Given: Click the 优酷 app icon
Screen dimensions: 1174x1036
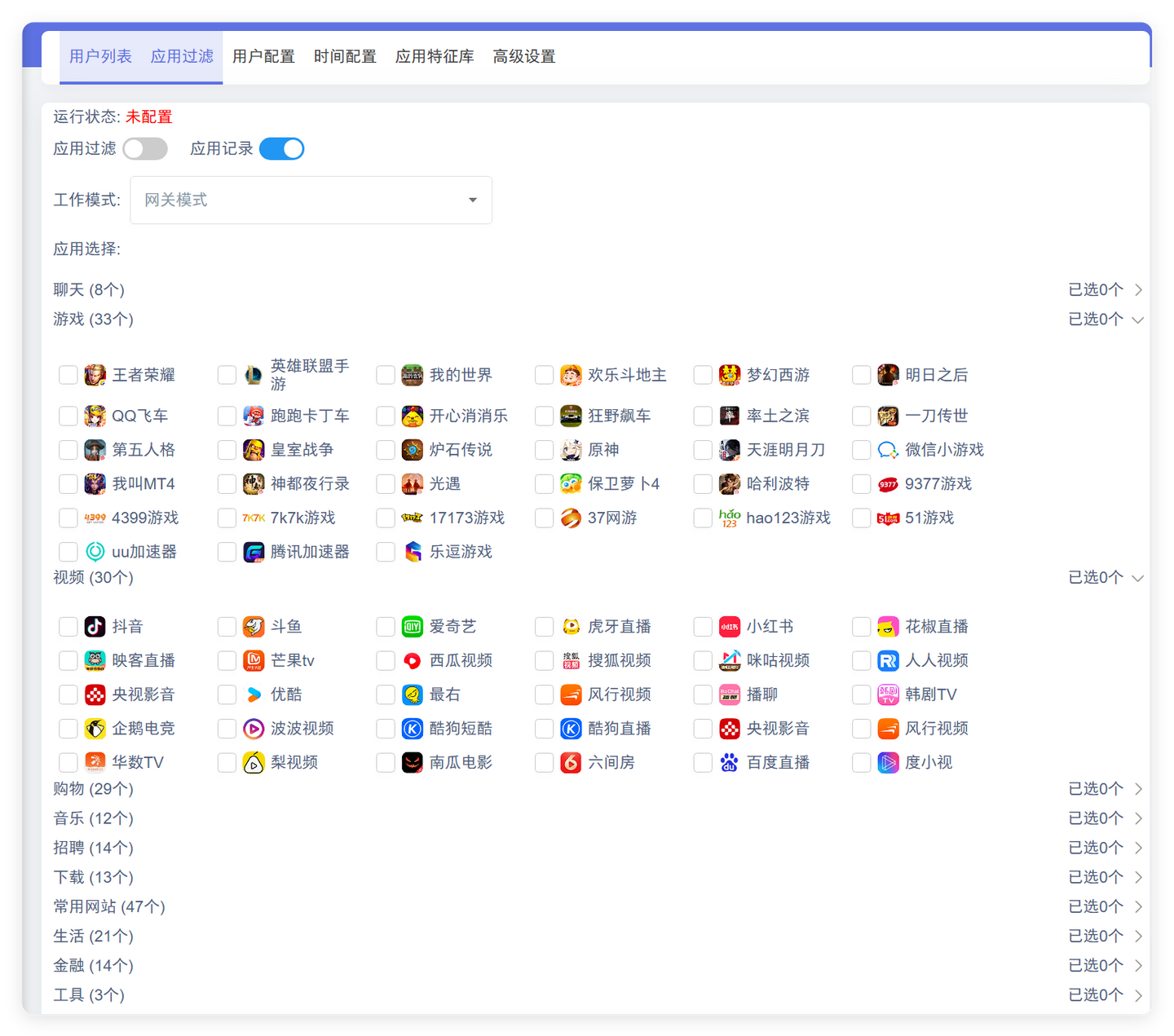Looking at the screenshot, I should [x=254, y=694].
